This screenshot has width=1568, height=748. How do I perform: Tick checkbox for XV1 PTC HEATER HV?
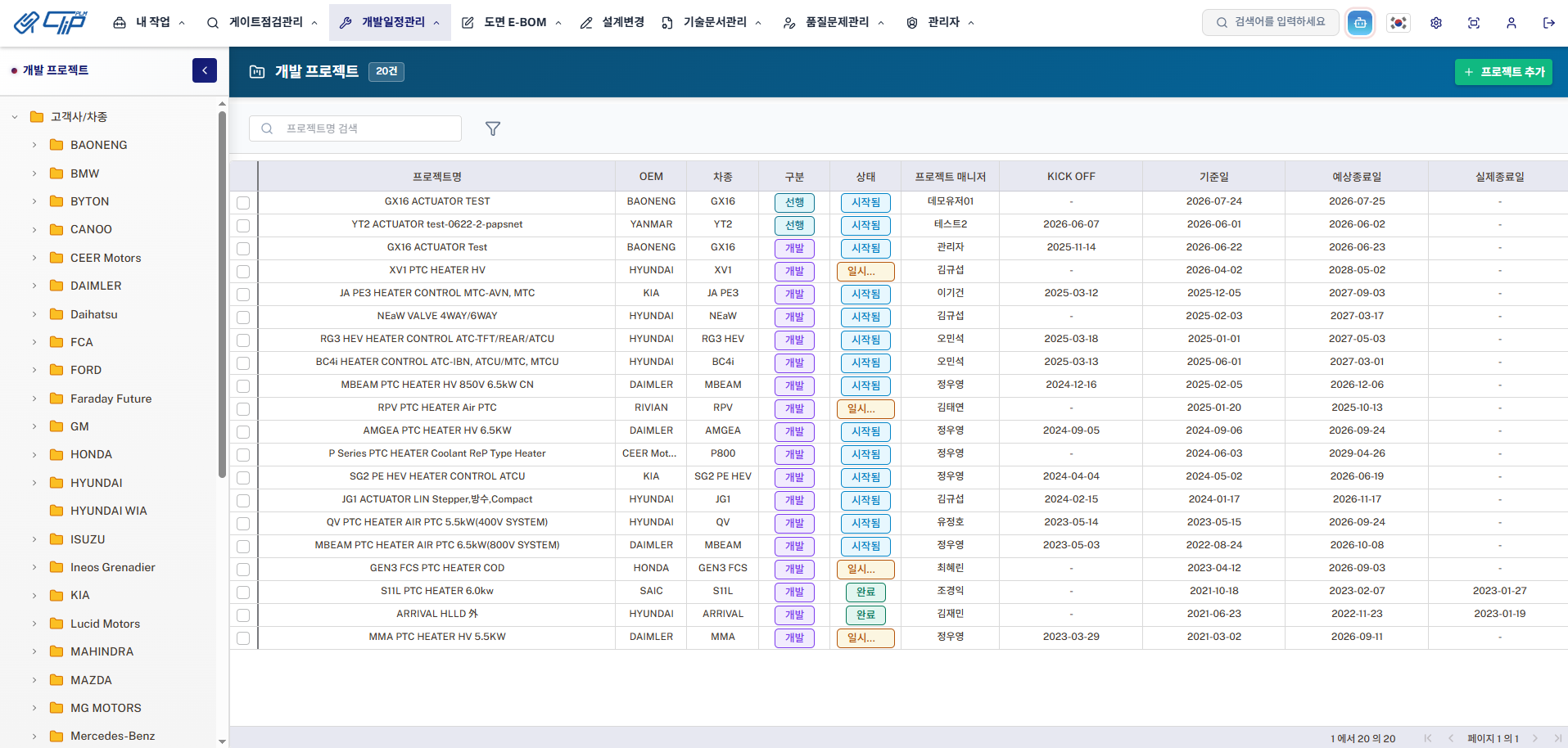click(x=243, y=272)
